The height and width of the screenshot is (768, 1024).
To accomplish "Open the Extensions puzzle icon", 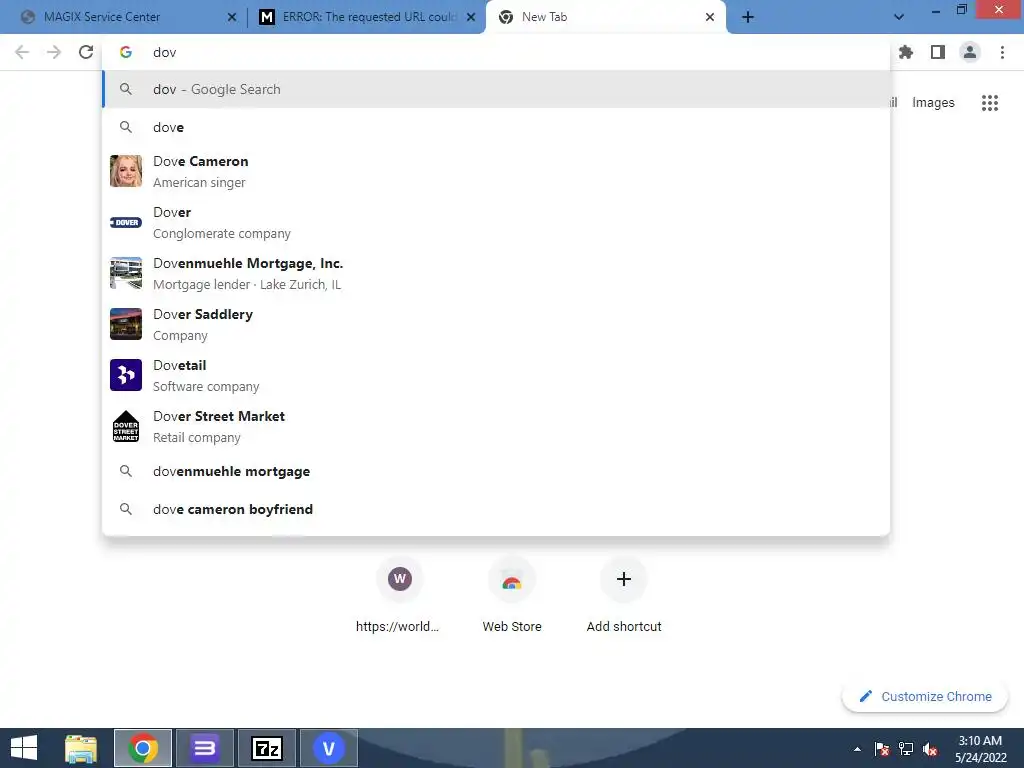I will (x=906, y=52).
